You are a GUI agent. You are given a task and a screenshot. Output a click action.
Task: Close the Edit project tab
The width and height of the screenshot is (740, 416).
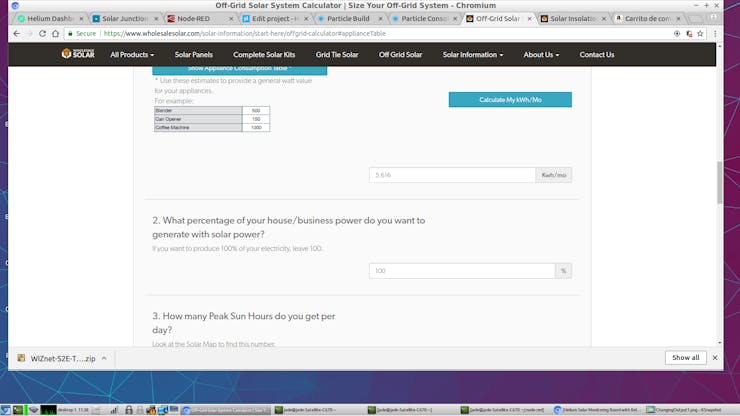[306, 19]
